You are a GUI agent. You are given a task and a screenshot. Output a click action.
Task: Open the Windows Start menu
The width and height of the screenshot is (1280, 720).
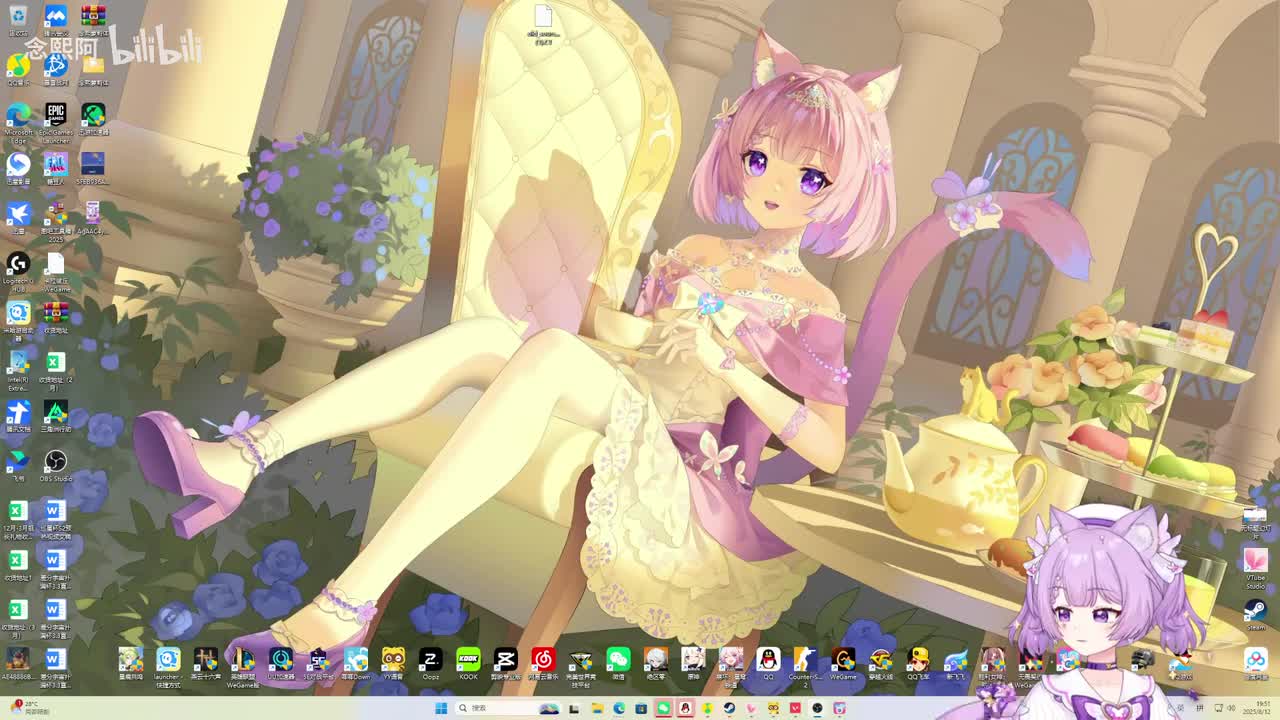(440, 708)
